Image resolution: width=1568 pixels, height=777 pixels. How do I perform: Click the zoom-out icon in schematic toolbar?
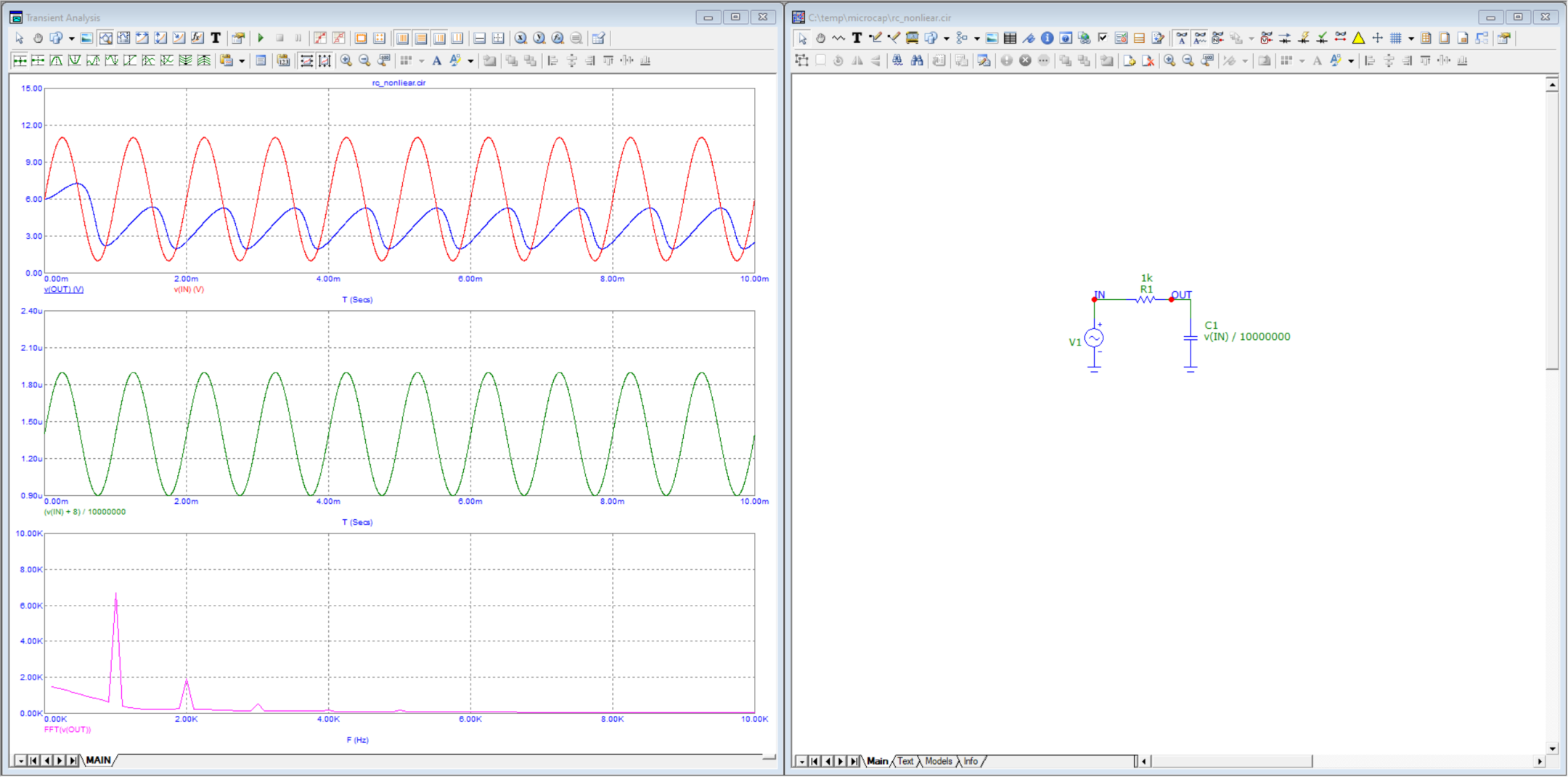click(1188, 61)
